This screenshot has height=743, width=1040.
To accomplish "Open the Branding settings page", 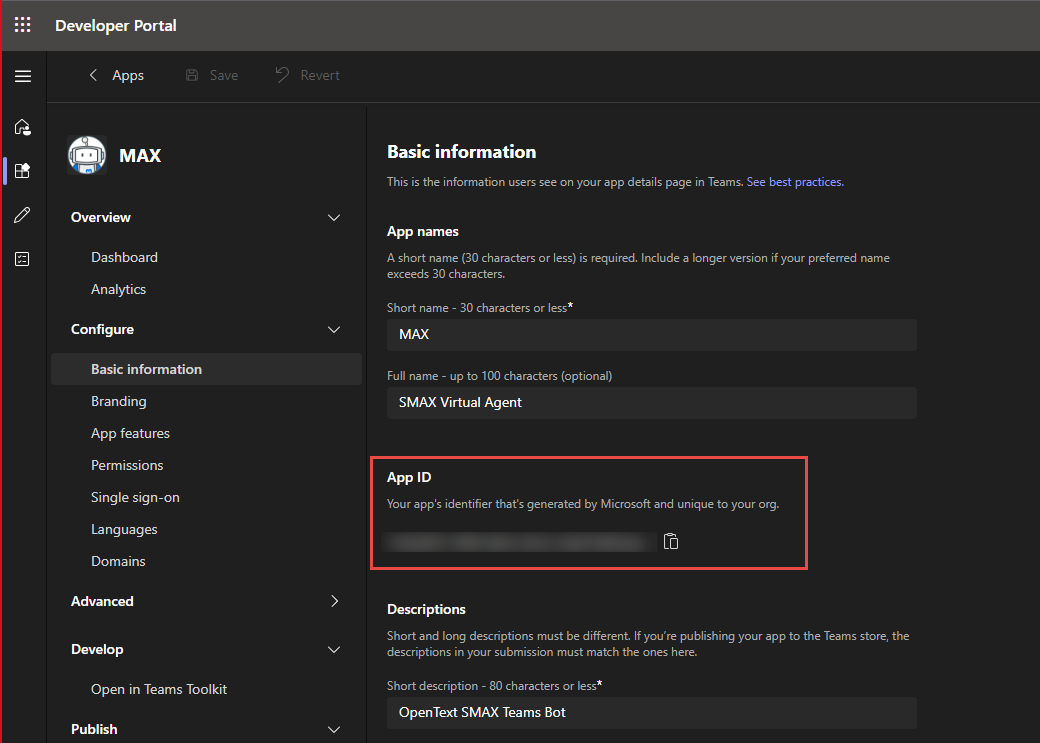I will click(120, 401).
